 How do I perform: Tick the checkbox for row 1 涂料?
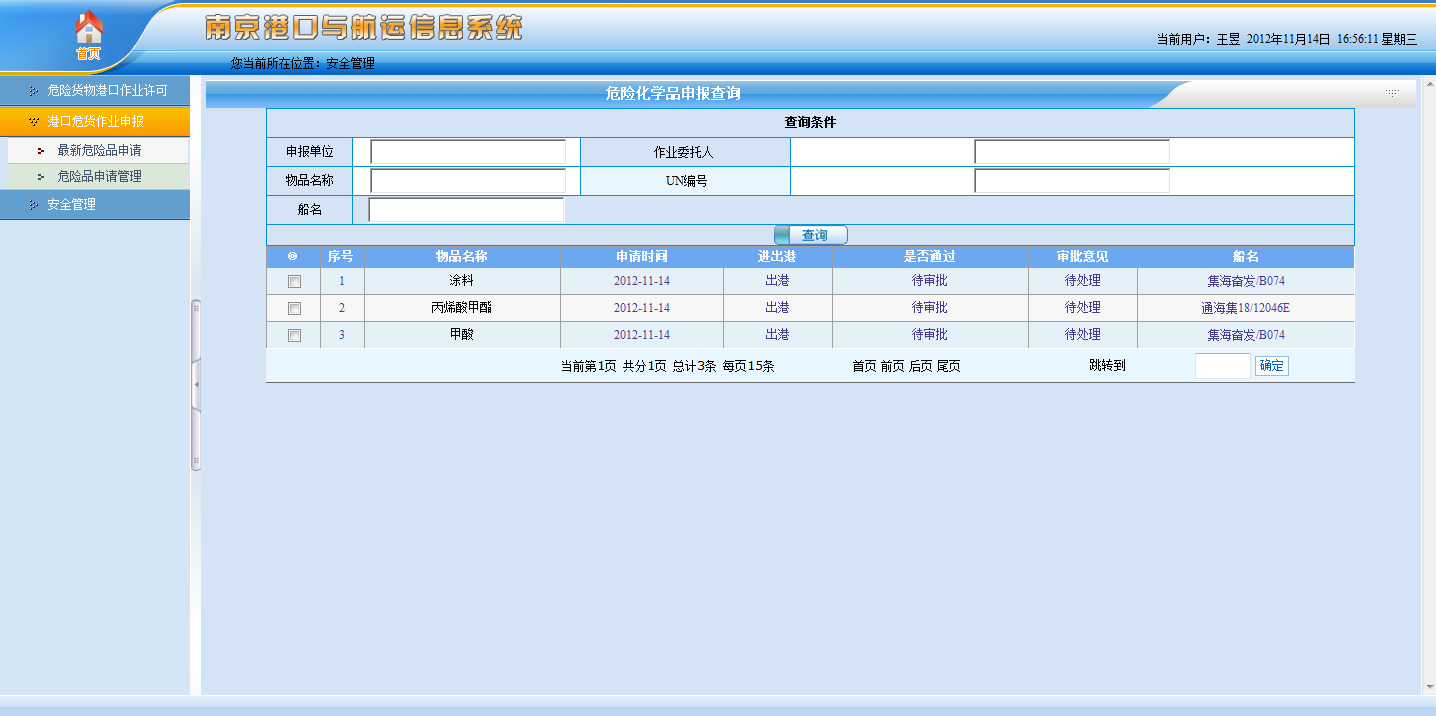[x=294, y=282]
